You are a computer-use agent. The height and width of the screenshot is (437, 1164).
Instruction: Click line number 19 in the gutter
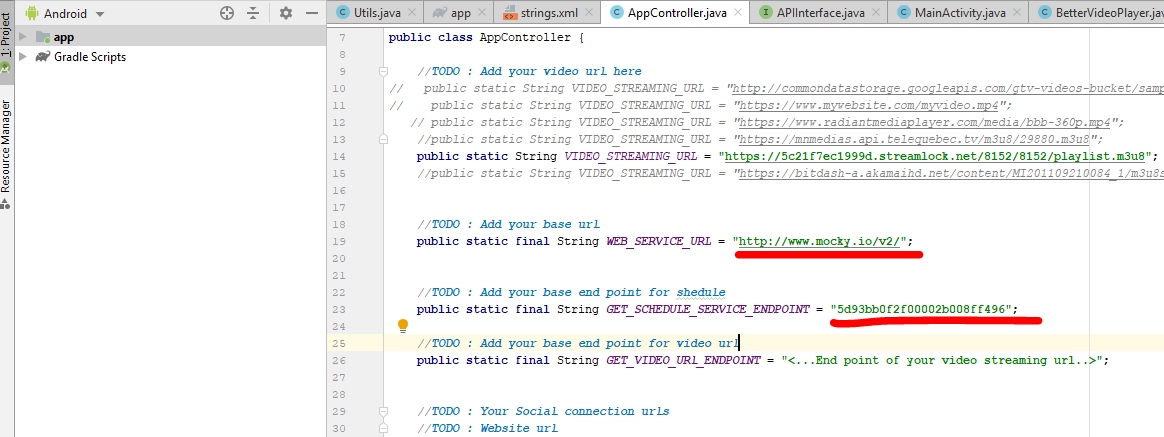coord(339,242)
